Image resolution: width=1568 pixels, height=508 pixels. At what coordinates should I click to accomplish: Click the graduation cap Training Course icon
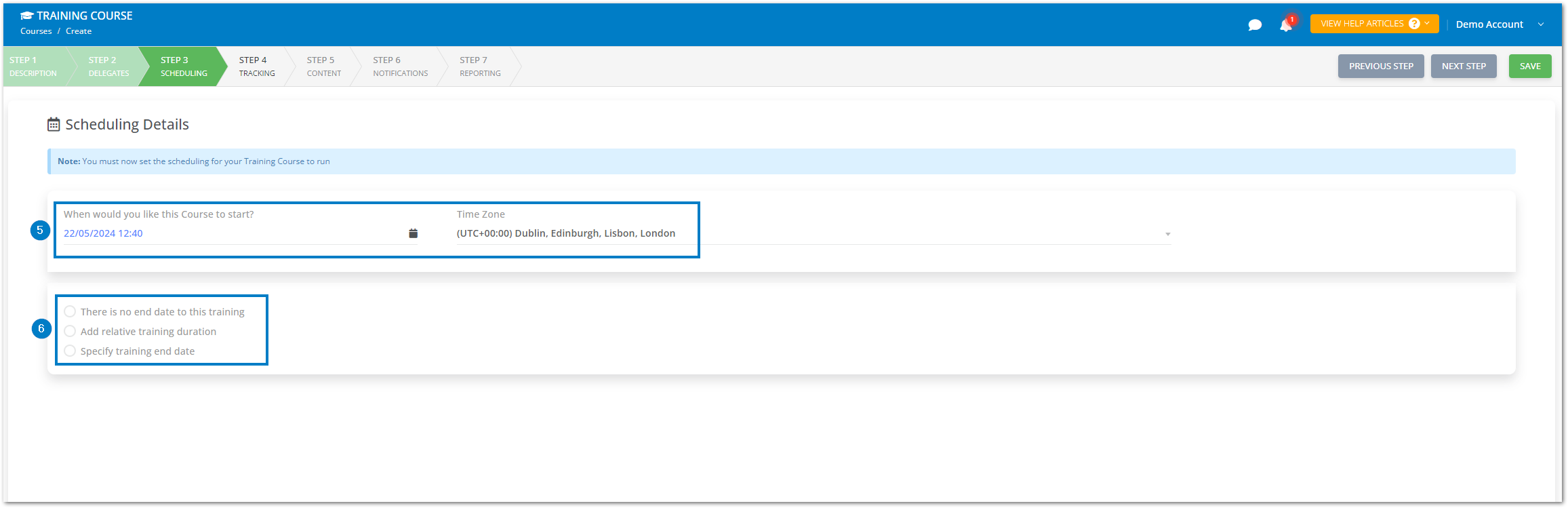pyautogui.click(x=26, y=16)
